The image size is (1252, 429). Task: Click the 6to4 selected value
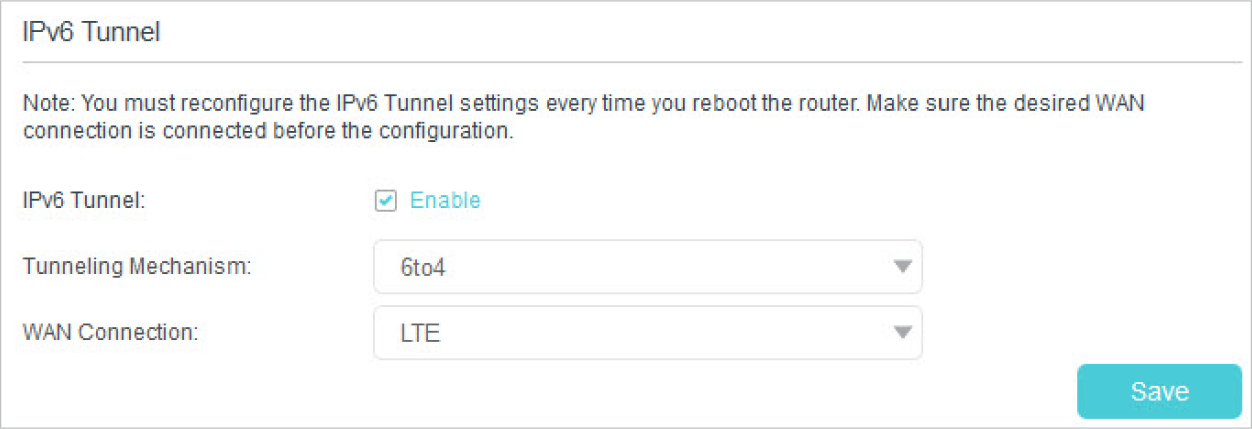(x=422, y=268)
